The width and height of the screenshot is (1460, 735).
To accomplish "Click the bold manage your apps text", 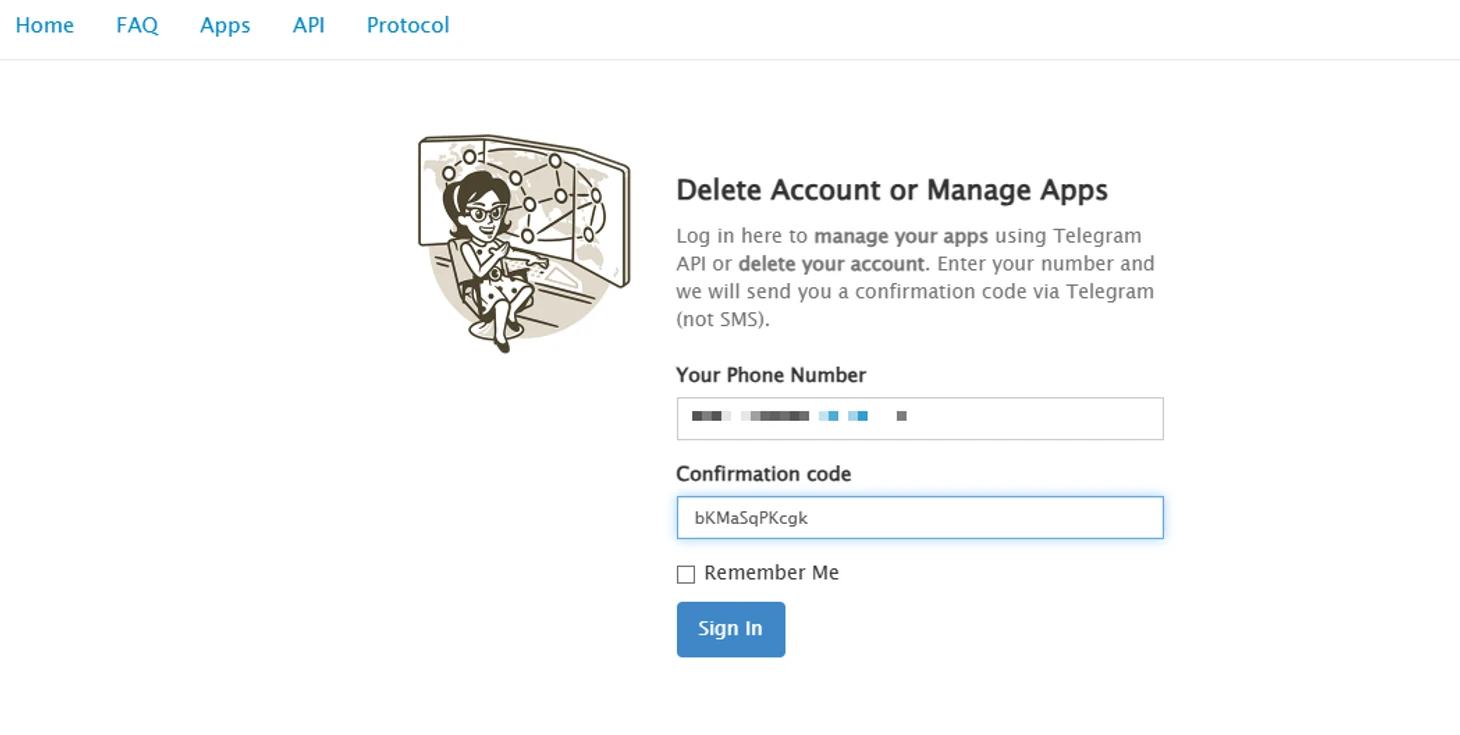I will [x=901, y=237].
